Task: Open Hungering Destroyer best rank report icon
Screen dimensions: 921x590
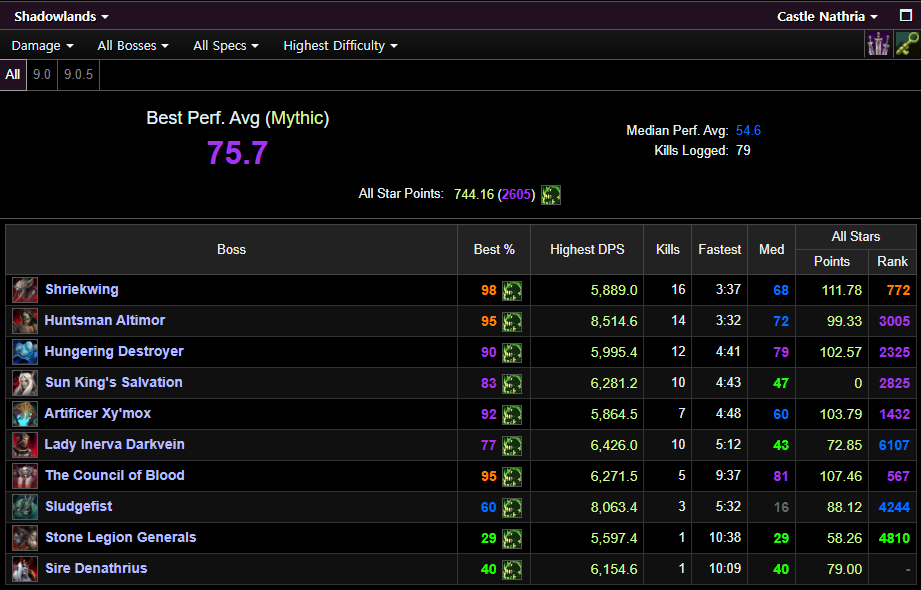Action: (512, 353)
